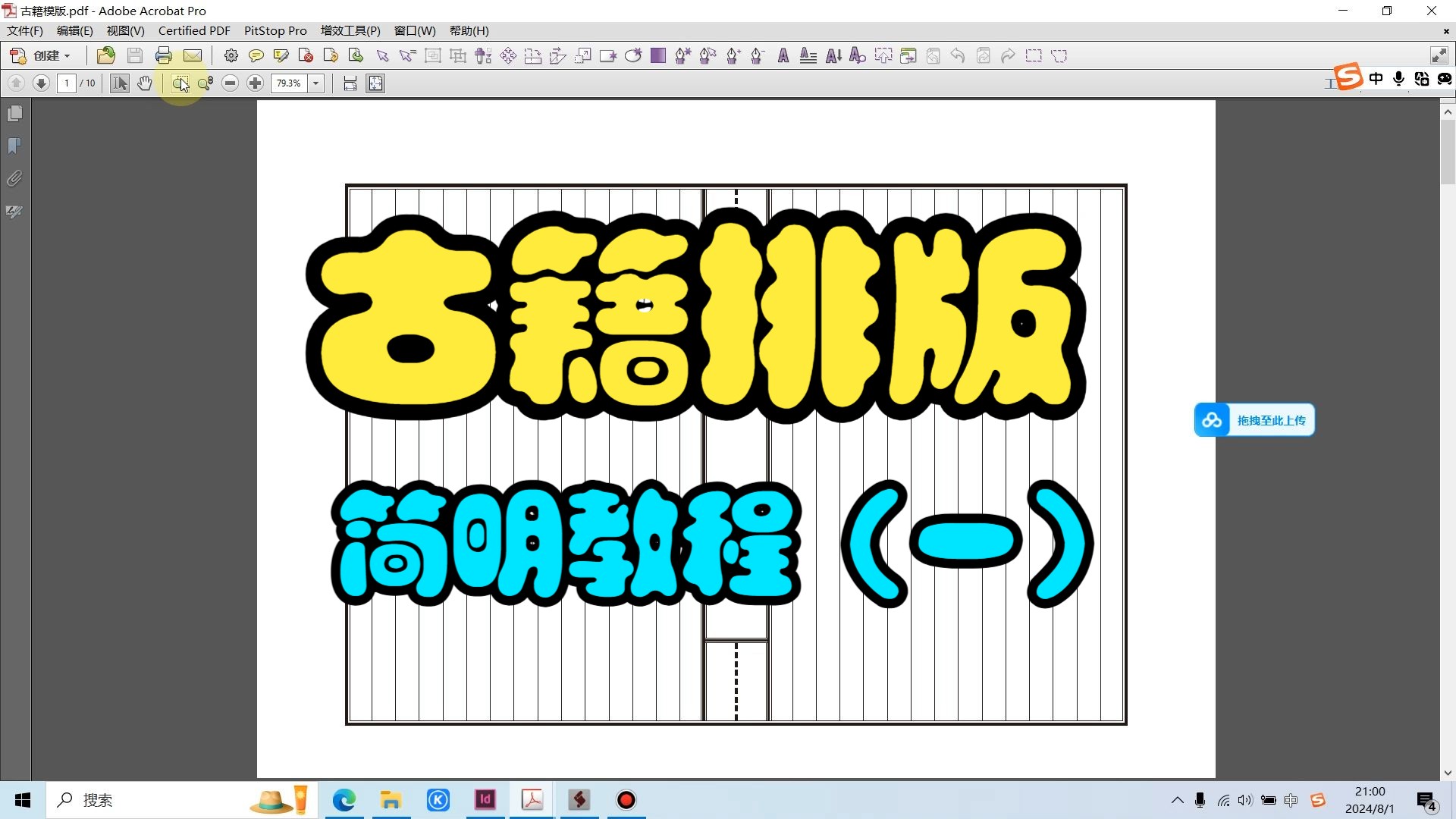Open Adobe InDesign from the taskbar
Image resolution: width=1456 pixels, height=819 pixels.
485,800
